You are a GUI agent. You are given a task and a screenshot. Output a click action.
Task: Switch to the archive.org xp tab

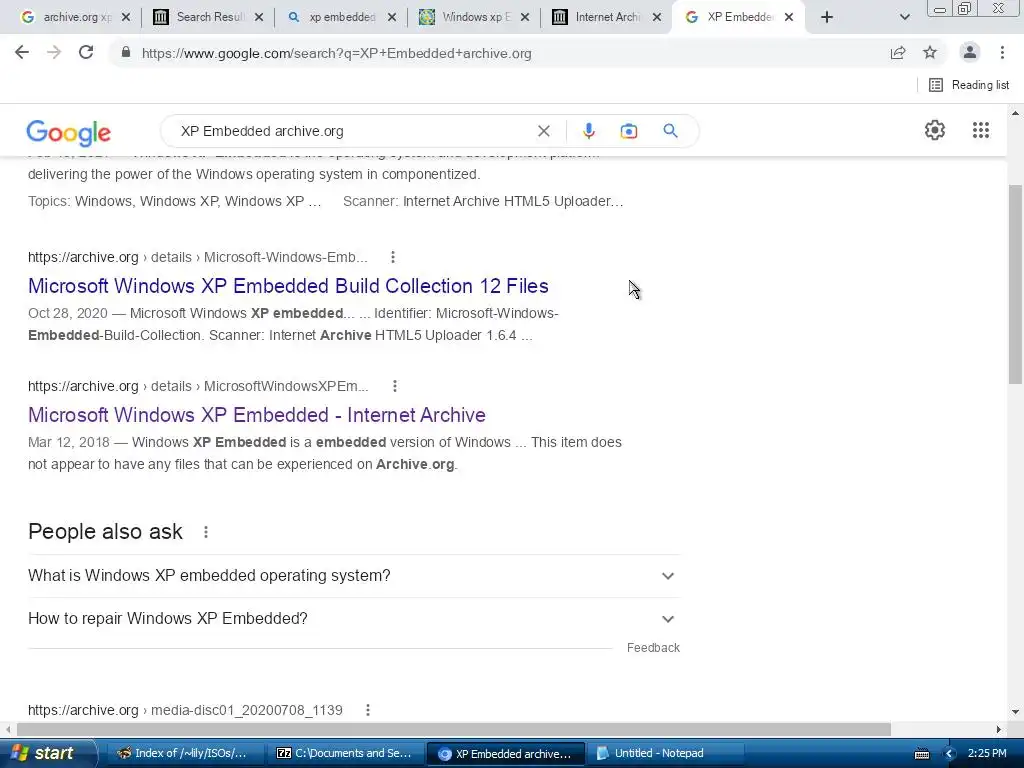(68, 17)
